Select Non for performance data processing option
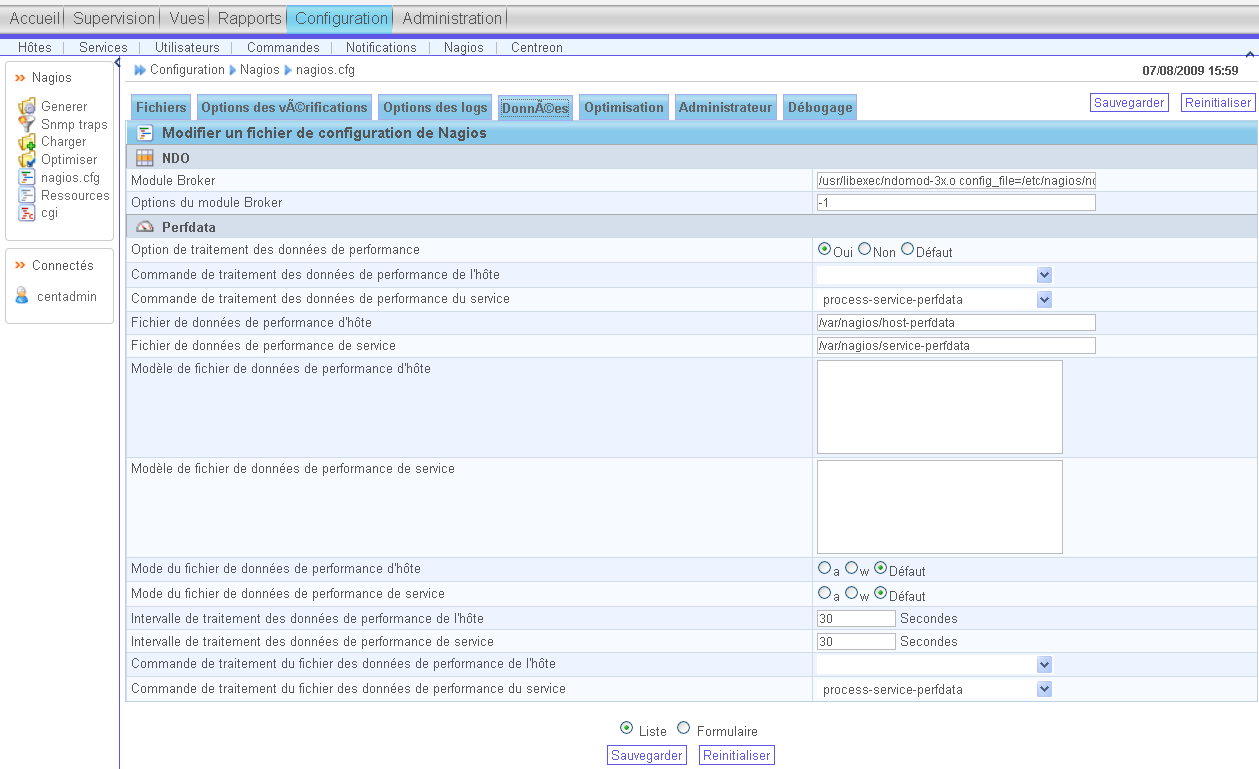This screenshot has height=769, width=1259. (864, 249)
